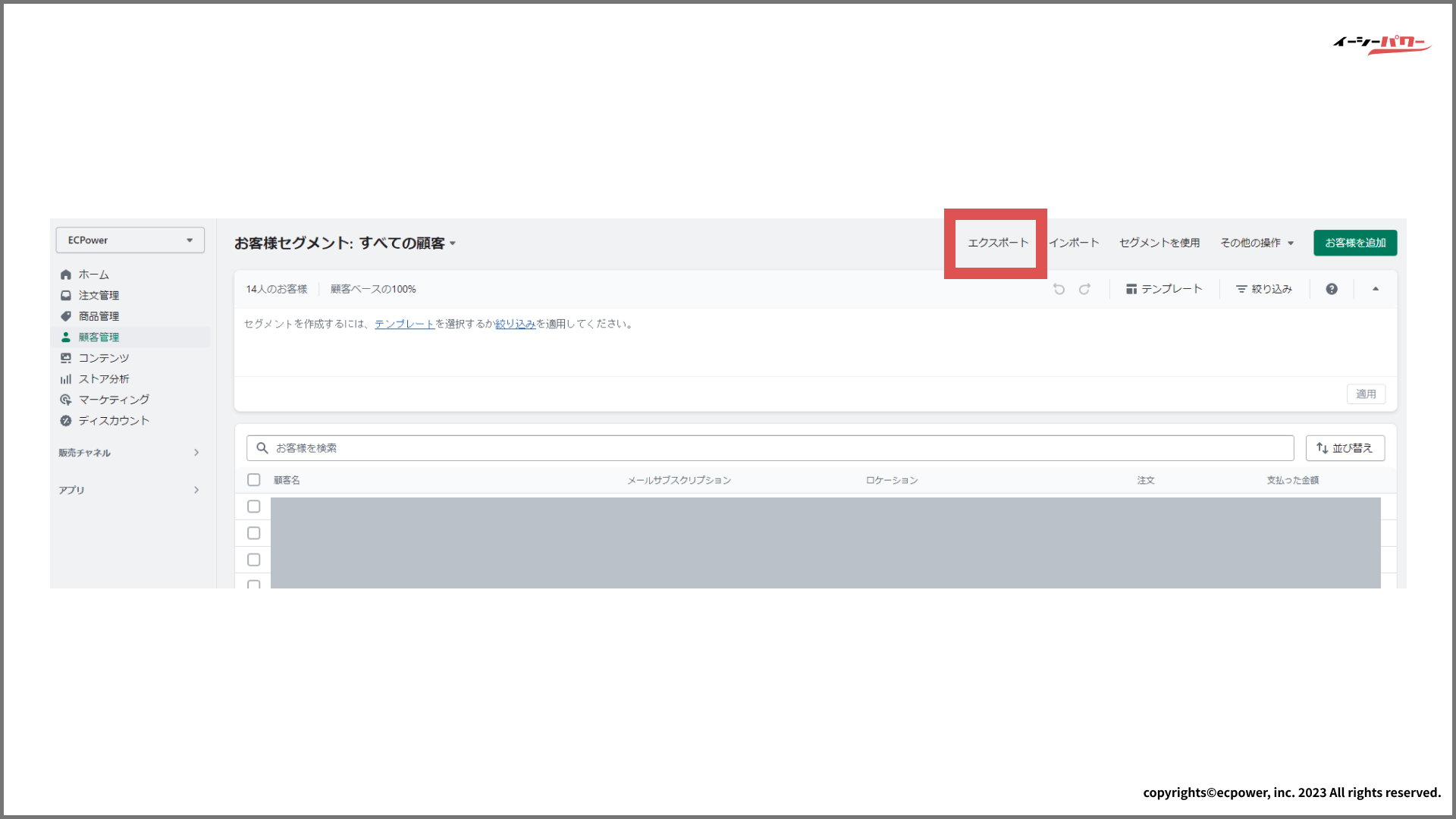This screenshot has width=1456, height=819.
Task: Click the green お客様を追加 button
Action: pos(1355,243)
